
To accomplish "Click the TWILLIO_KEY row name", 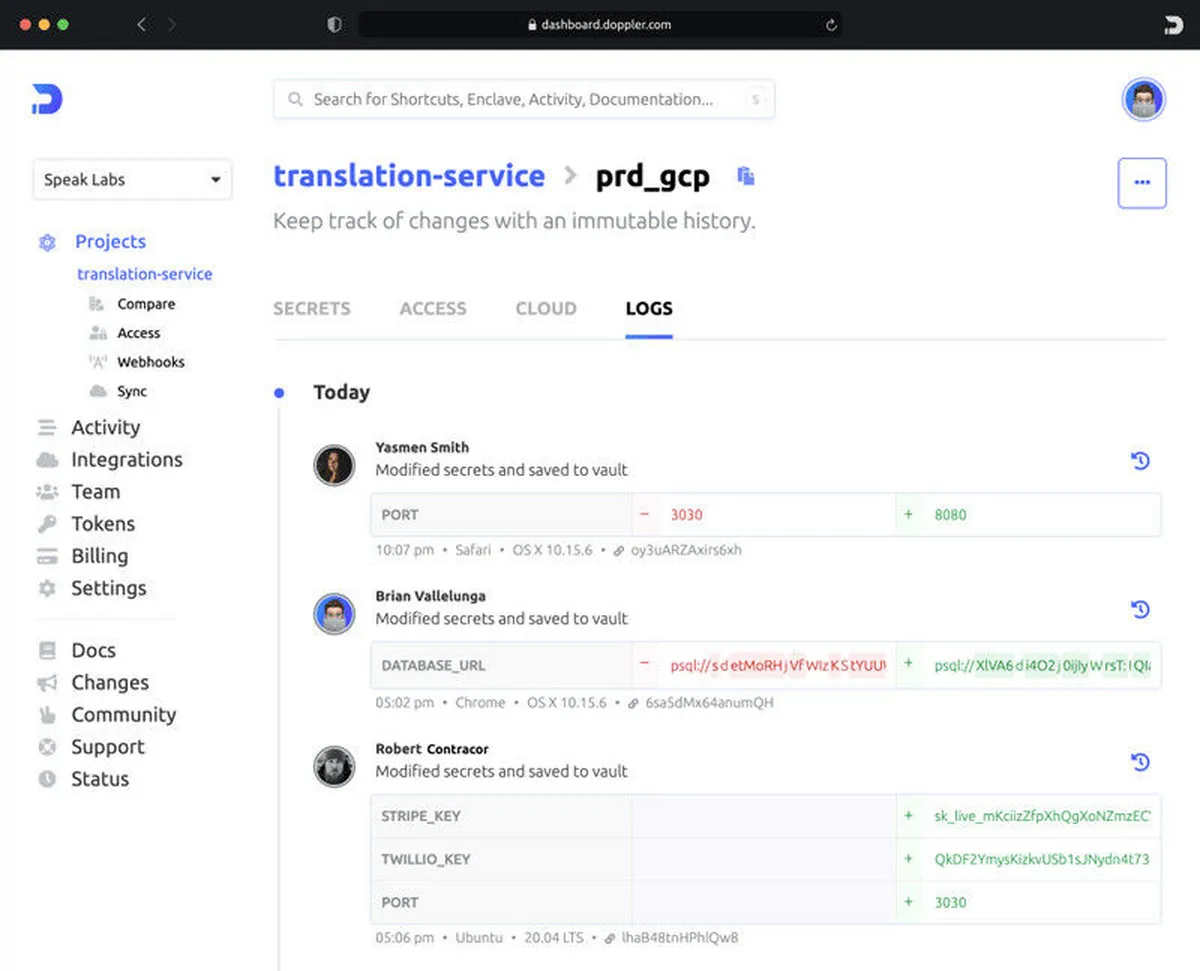I will [x=426, y=859].
